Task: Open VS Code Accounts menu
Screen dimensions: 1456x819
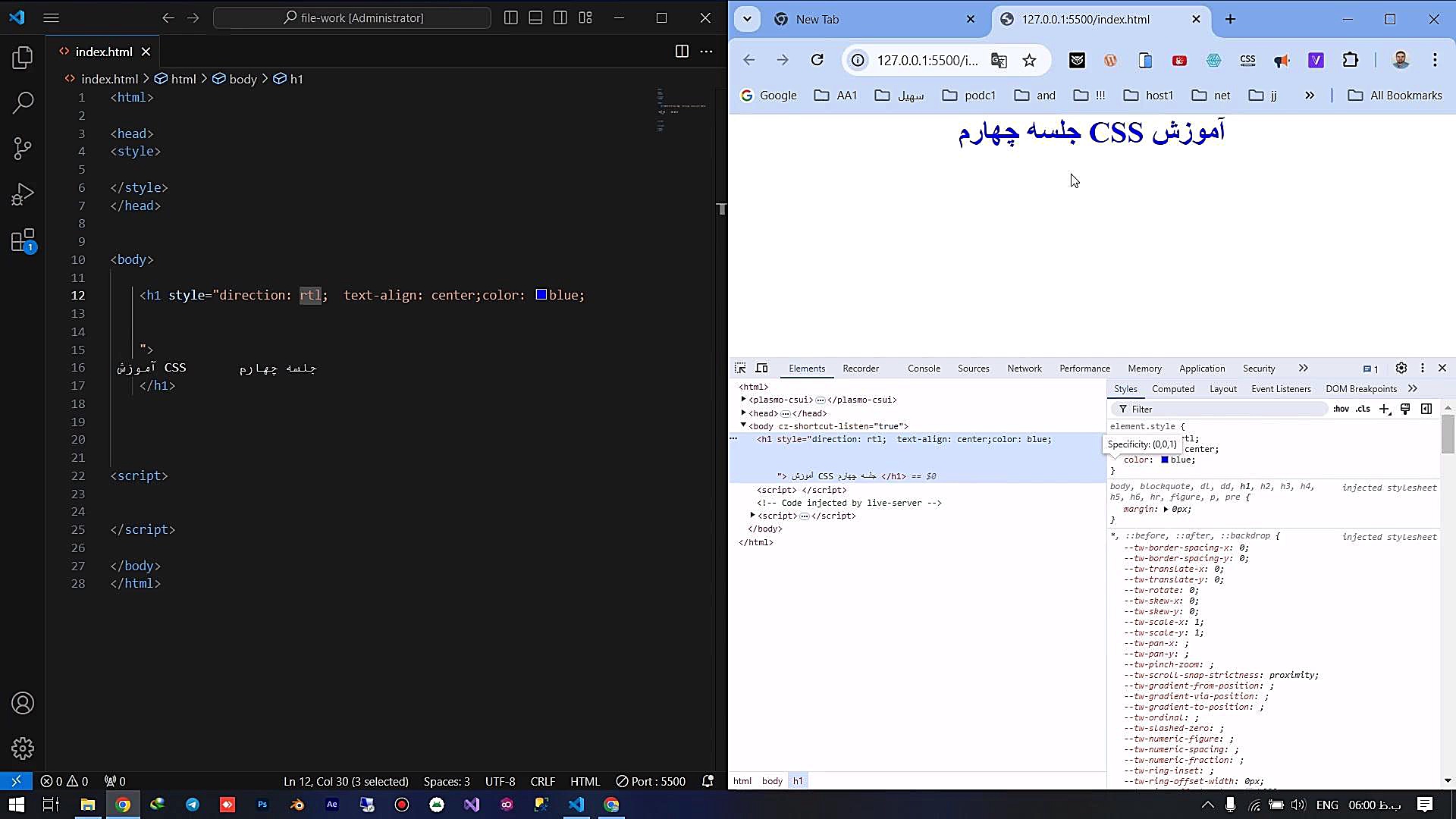Action: click(x=23, y=704)
